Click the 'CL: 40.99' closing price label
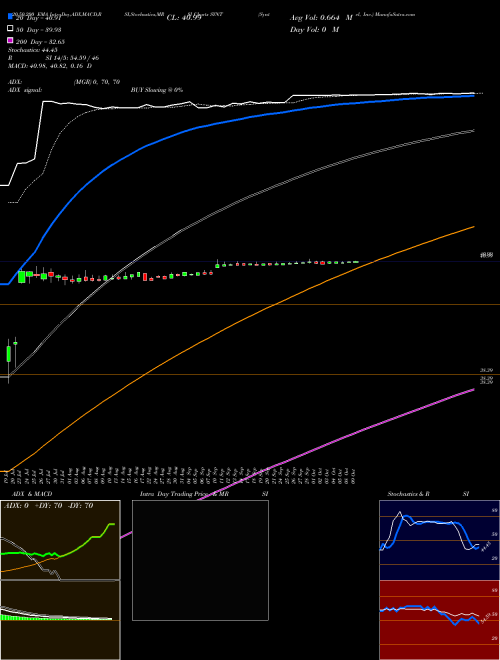The height and width of the screenshot is (660, 500). click(x=184, y=18)
